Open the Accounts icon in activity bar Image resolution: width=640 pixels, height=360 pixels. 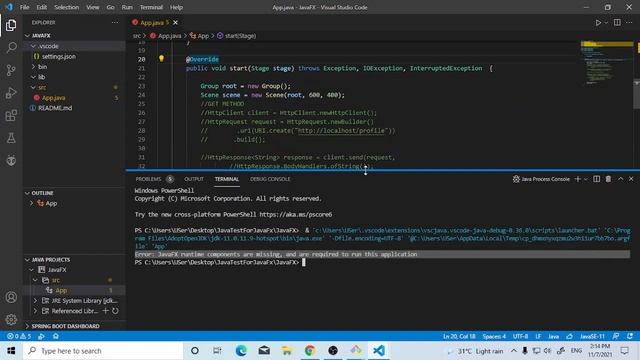click(x=11, y=297)
